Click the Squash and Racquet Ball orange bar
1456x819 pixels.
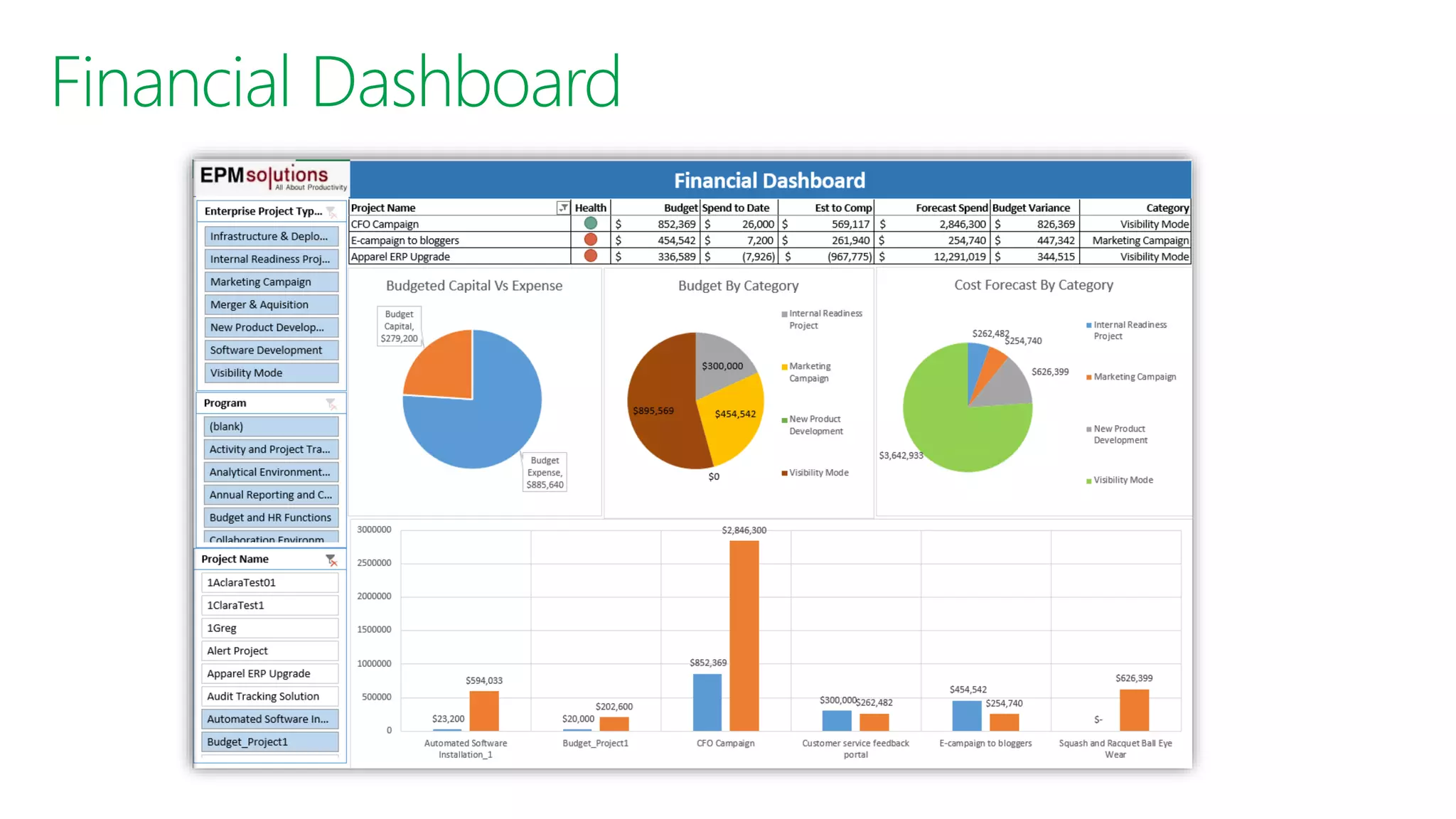click(1134, 710)
